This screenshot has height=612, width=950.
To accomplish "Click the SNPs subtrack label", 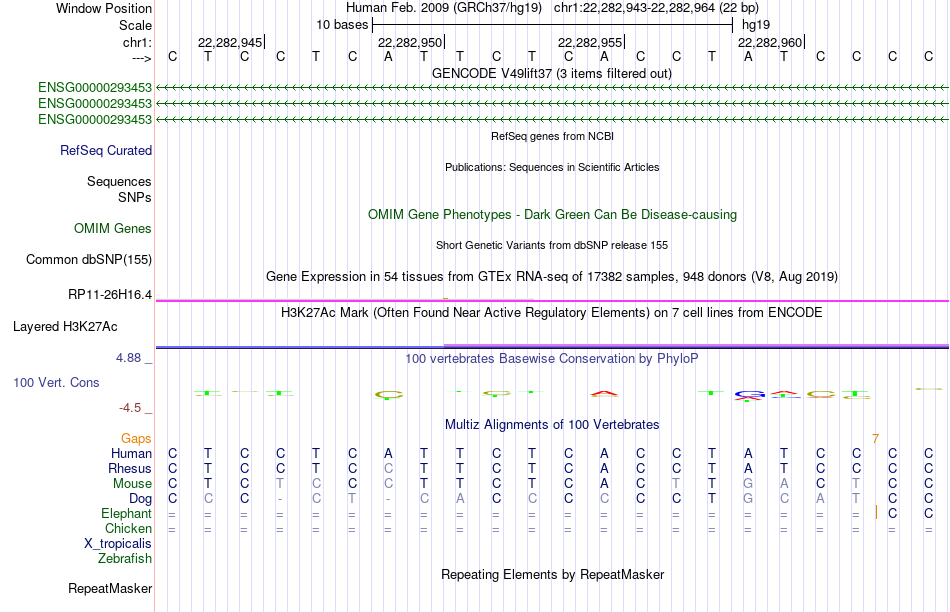I will pyautogui.click(x=135, y=198).
